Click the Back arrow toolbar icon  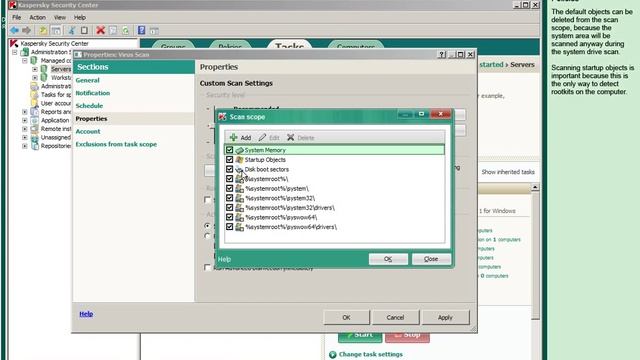click(15, 31)
